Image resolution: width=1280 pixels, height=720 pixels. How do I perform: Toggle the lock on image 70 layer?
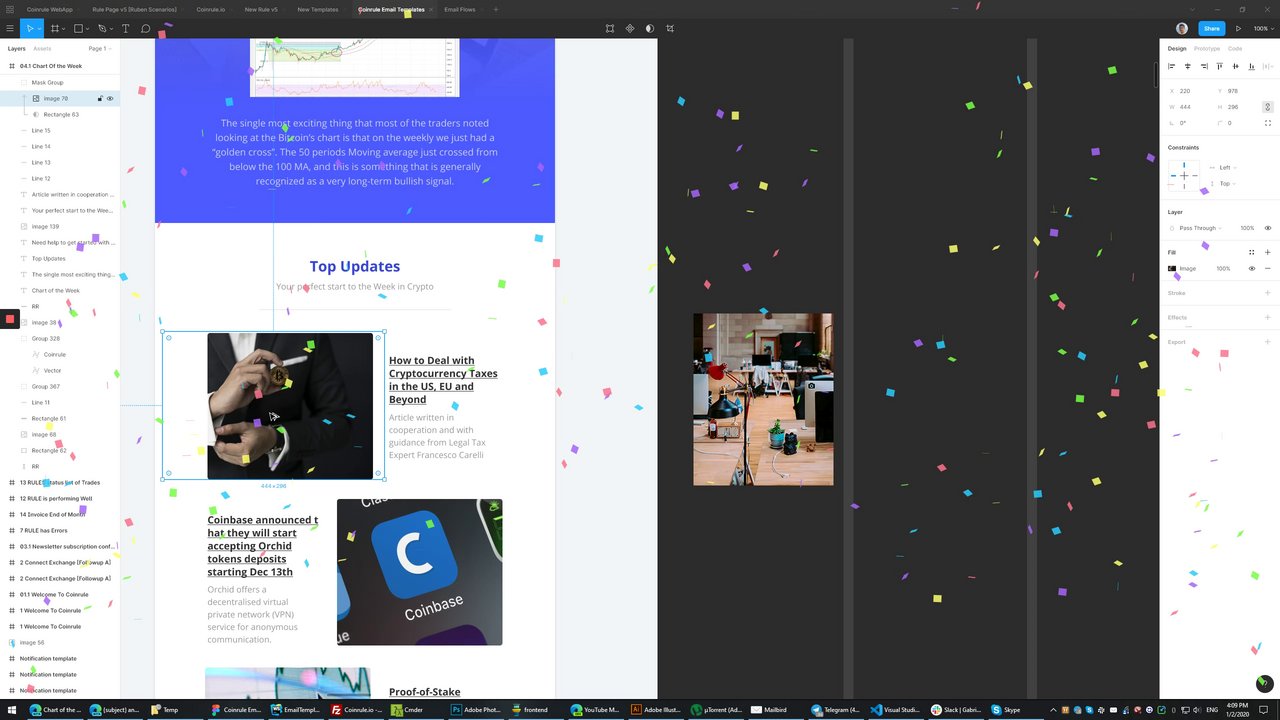pos(99,99)
